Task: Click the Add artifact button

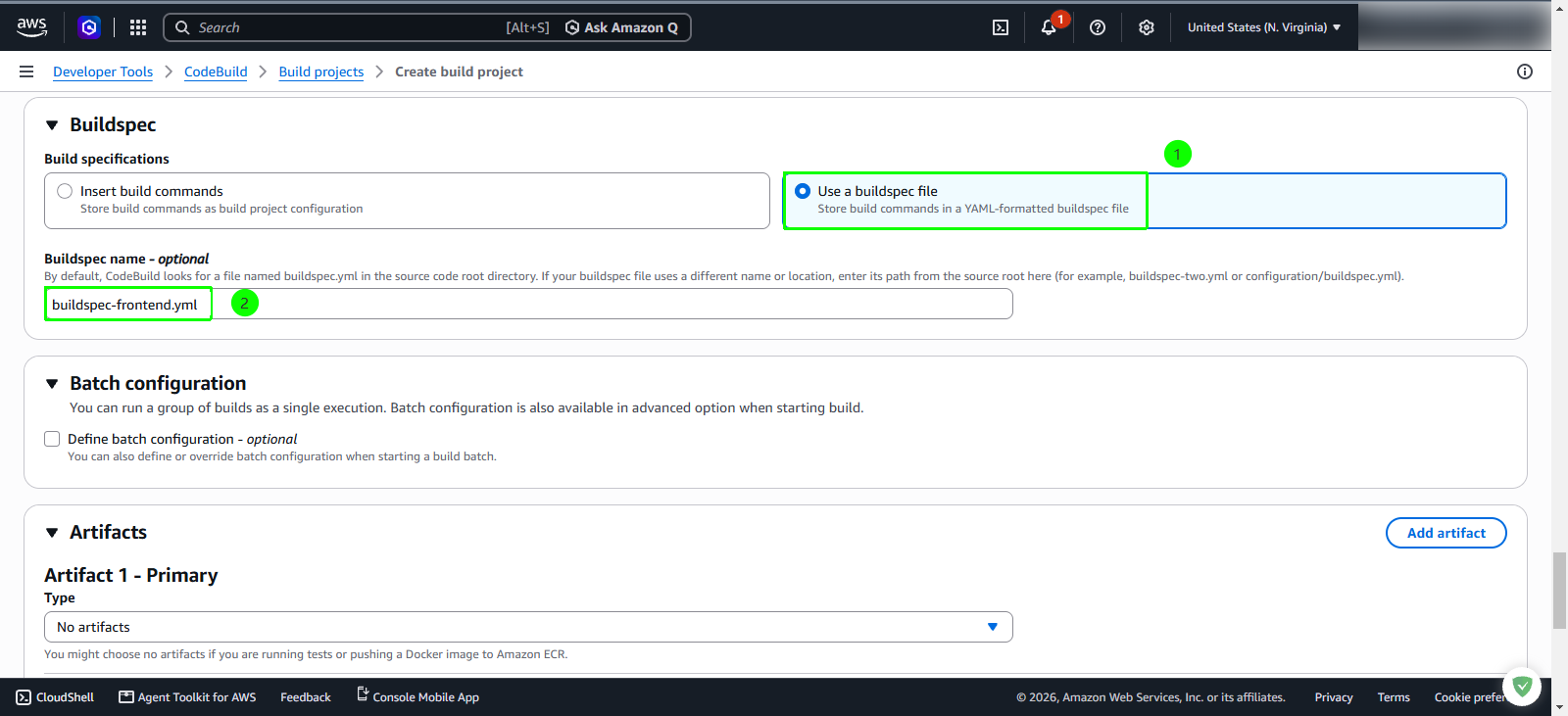Action: [1446, 533]
